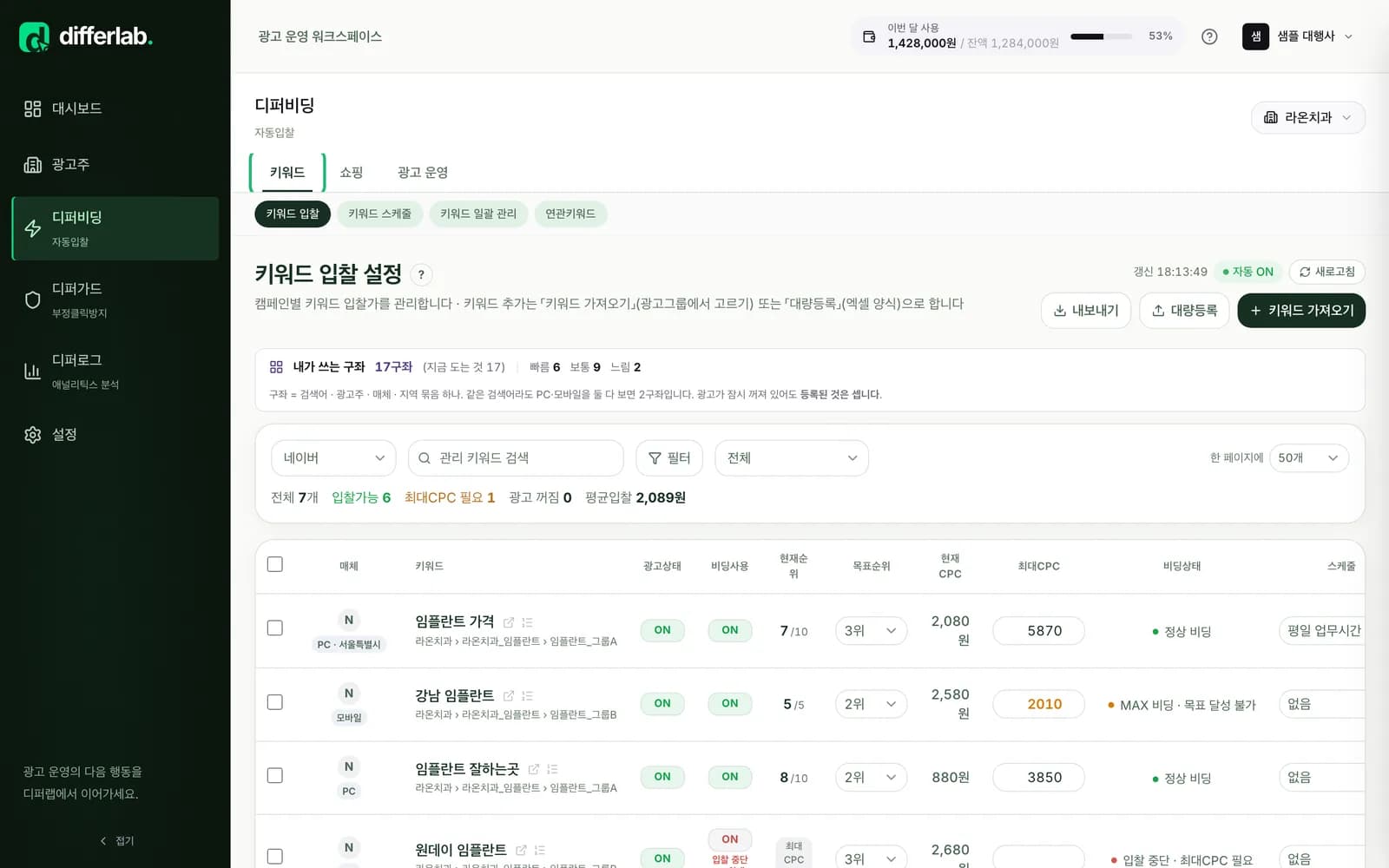
Task: Toggle 비딩사용 ON for 임플란트 가격
Action: [730, 630]
